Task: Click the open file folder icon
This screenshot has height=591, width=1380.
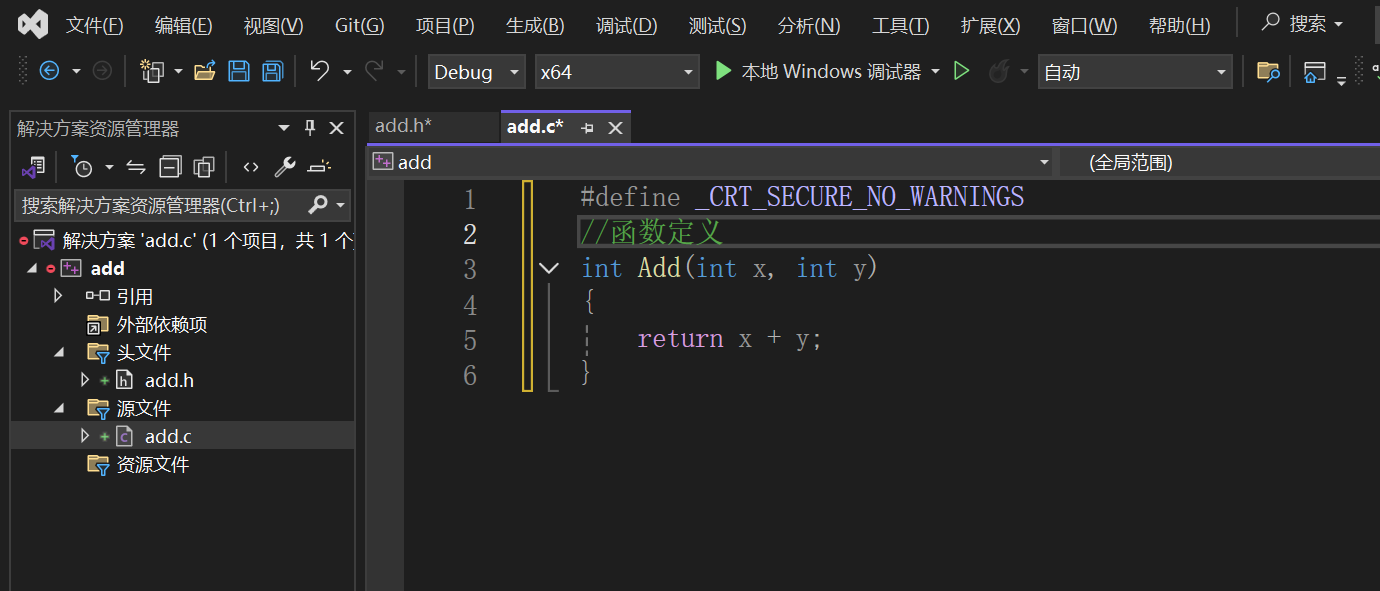Action: 205,71
